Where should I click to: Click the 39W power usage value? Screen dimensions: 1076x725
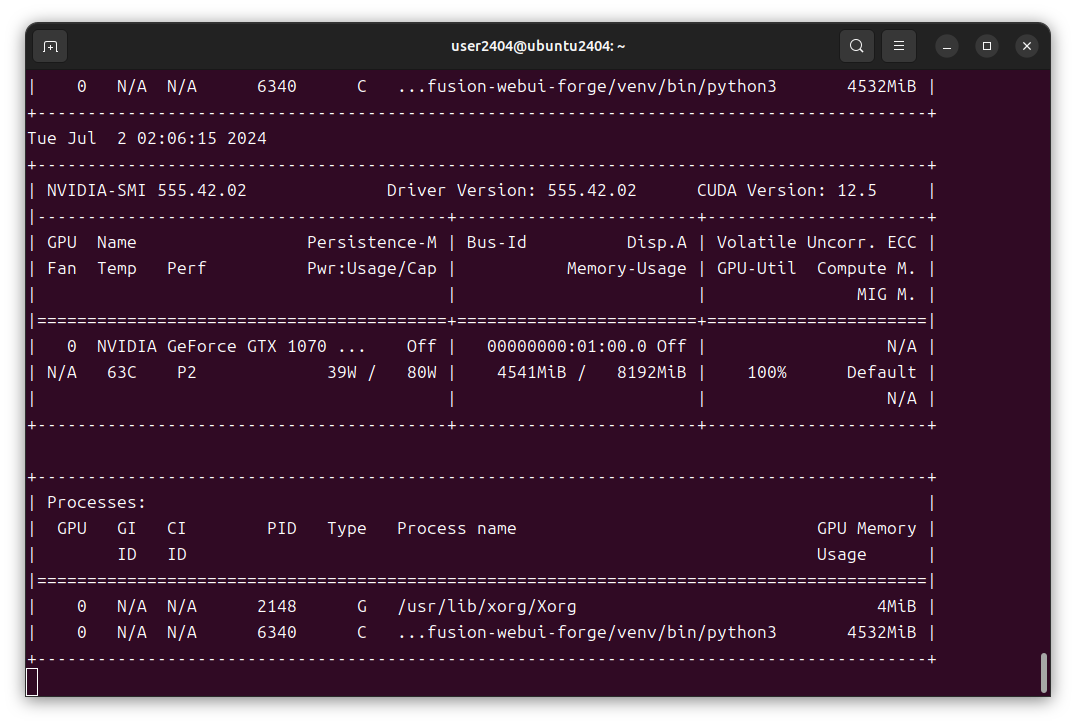click(342, 372)
